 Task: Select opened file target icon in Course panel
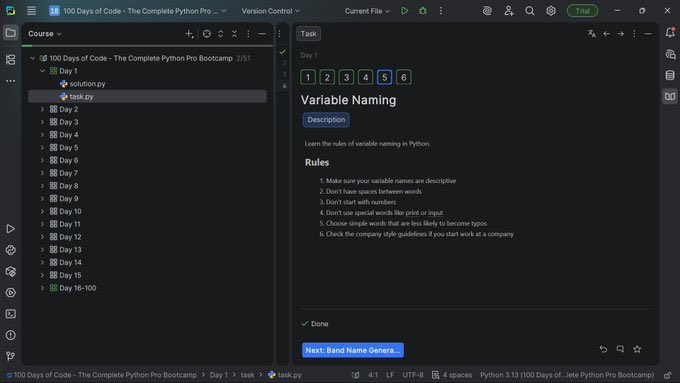click(x=207, y=34)
